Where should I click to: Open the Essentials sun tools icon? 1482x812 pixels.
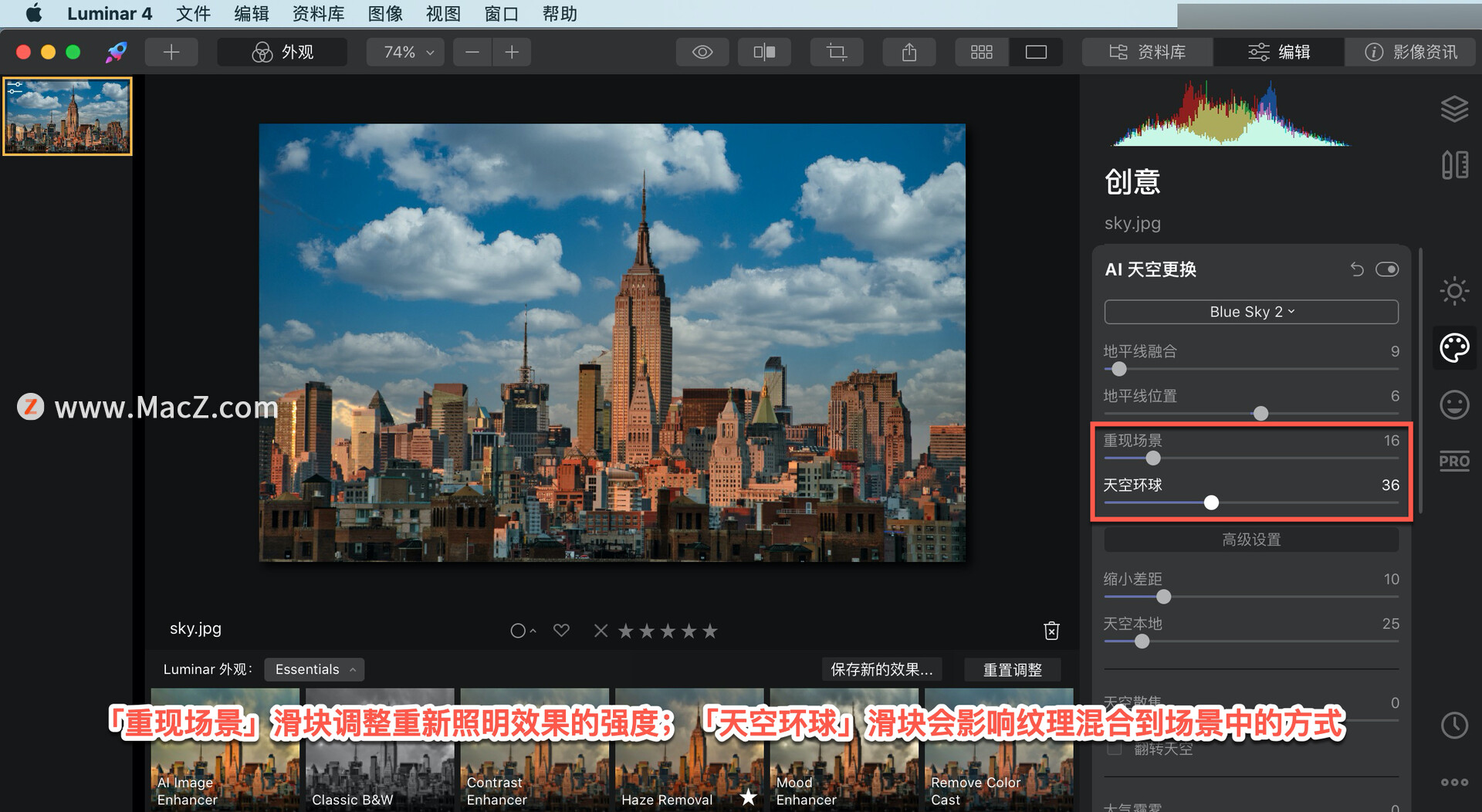coord(1454,291)
